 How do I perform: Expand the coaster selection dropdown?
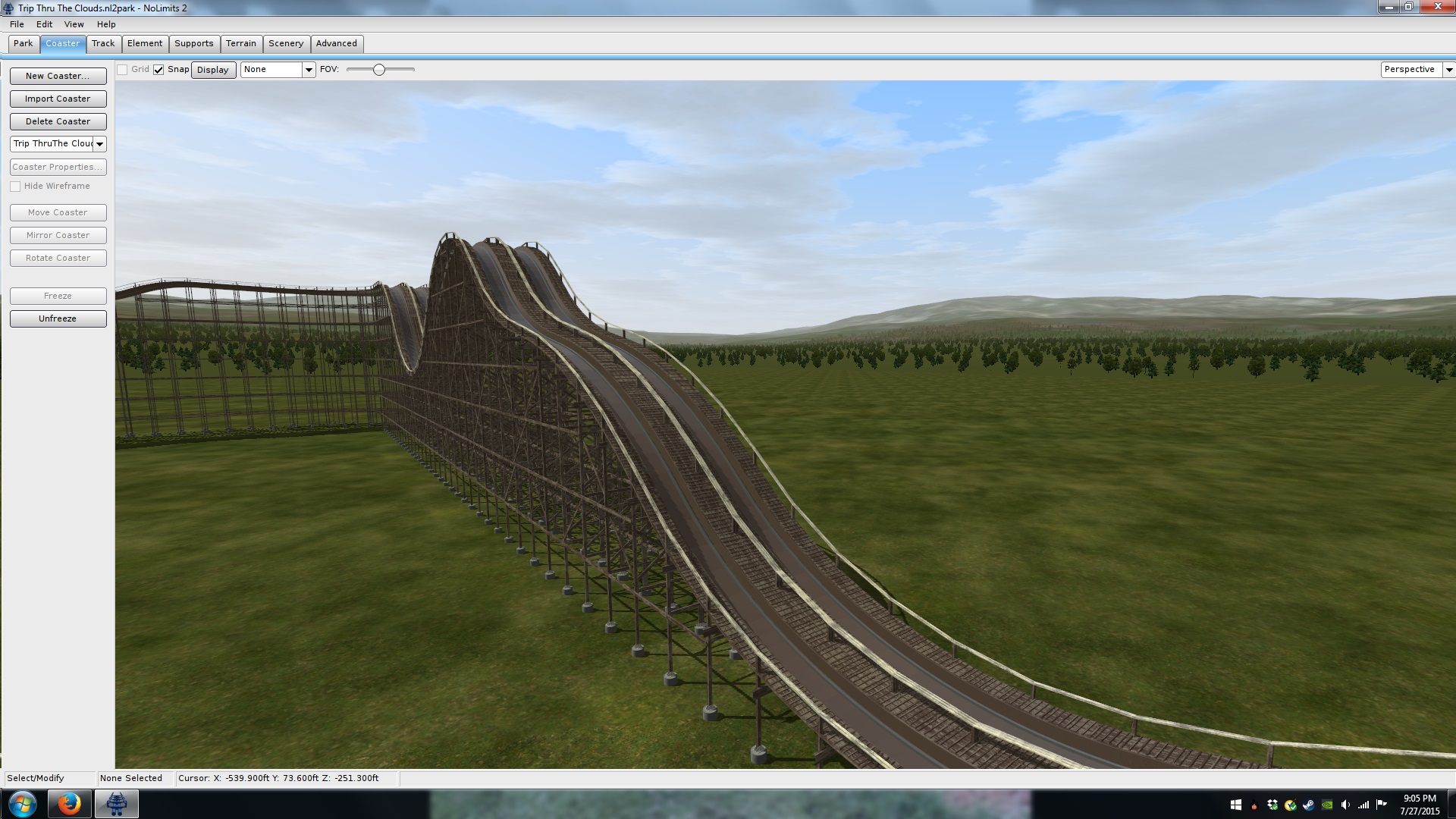99,144
